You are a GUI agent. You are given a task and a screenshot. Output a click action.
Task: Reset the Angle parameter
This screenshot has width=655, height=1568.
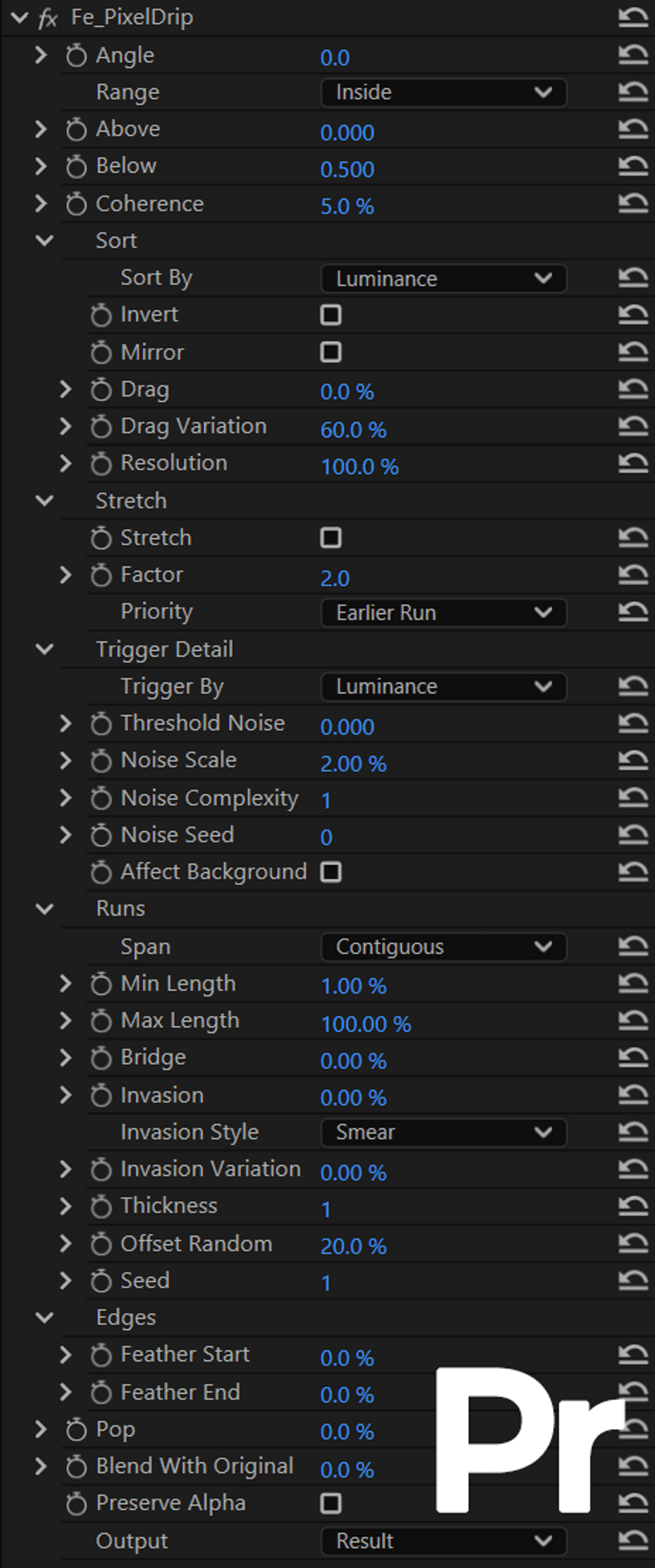point(633,55)
